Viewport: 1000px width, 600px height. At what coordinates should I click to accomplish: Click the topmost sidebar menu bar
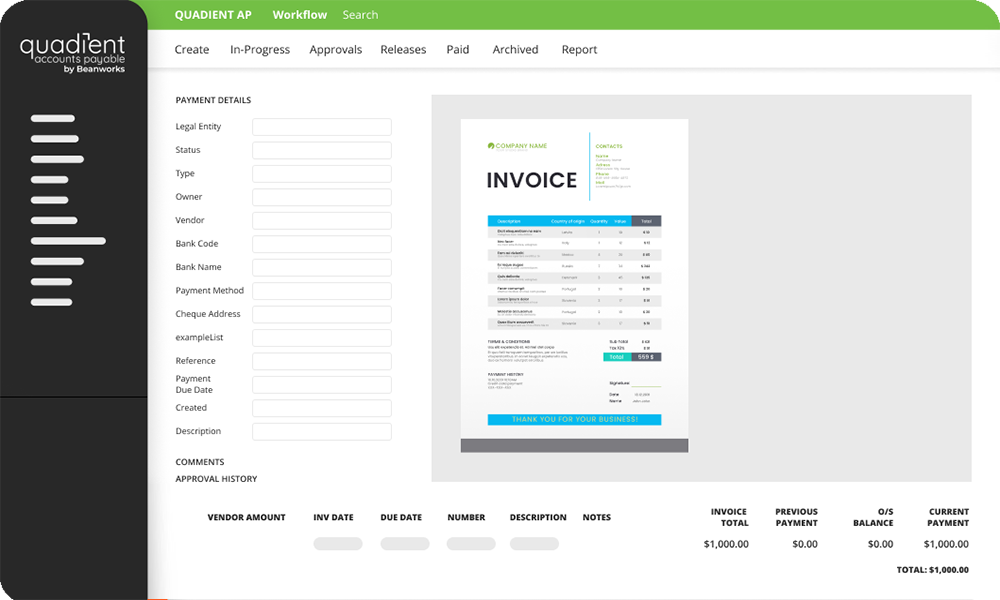53,118
